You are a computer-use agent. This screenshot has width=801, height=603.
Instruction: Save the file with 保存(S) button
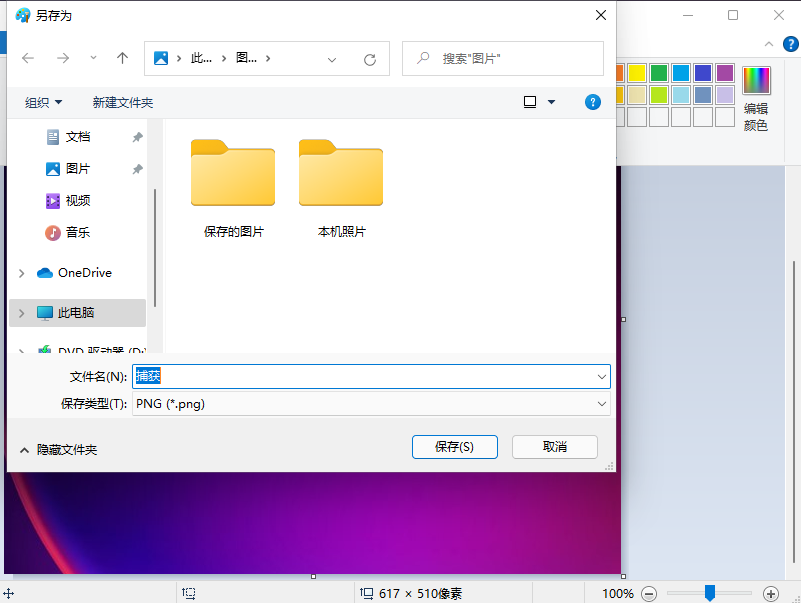click(455, 447)
